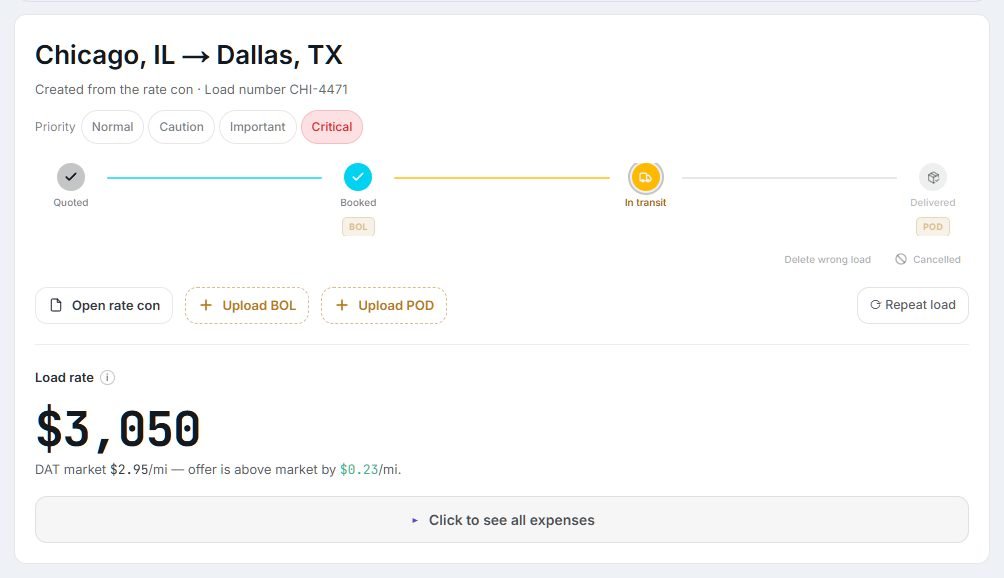The width and height of the screenshot is (1004, 578).
Task: Click the $0.23 above-market value
Action: [x=359, y=469]
